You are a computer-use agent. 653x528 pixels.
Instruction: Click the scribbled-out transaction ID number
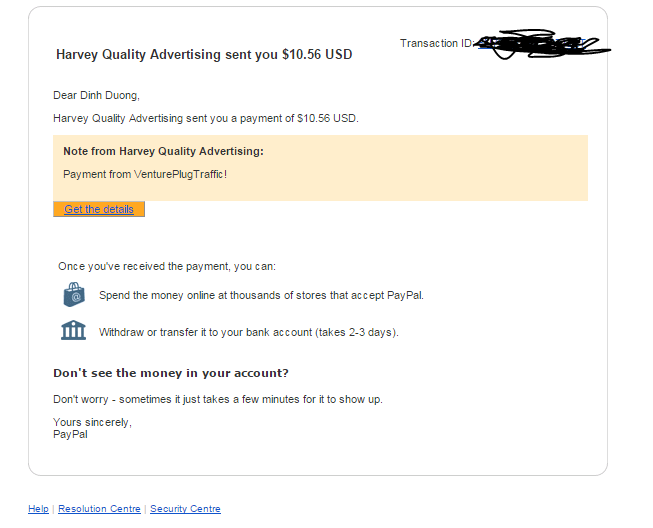[x=535, y=44]
